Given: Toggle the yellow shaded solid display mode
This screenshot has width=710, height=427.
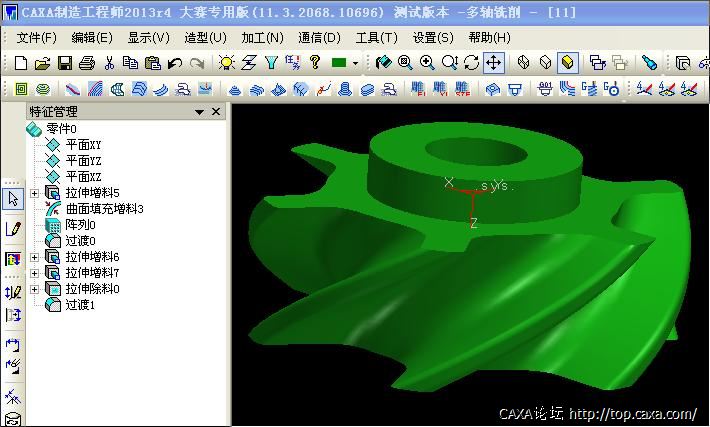Looking at the screenshot, I should coord(567,62).
